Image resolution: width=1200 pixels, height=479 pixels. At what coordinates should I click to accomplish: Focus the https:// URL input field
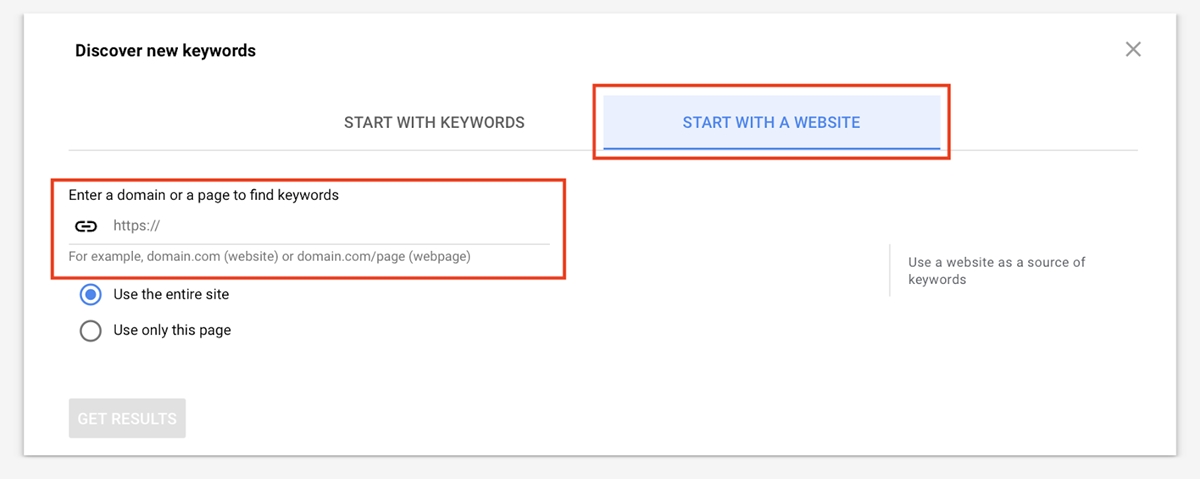[x=330, y=226]
